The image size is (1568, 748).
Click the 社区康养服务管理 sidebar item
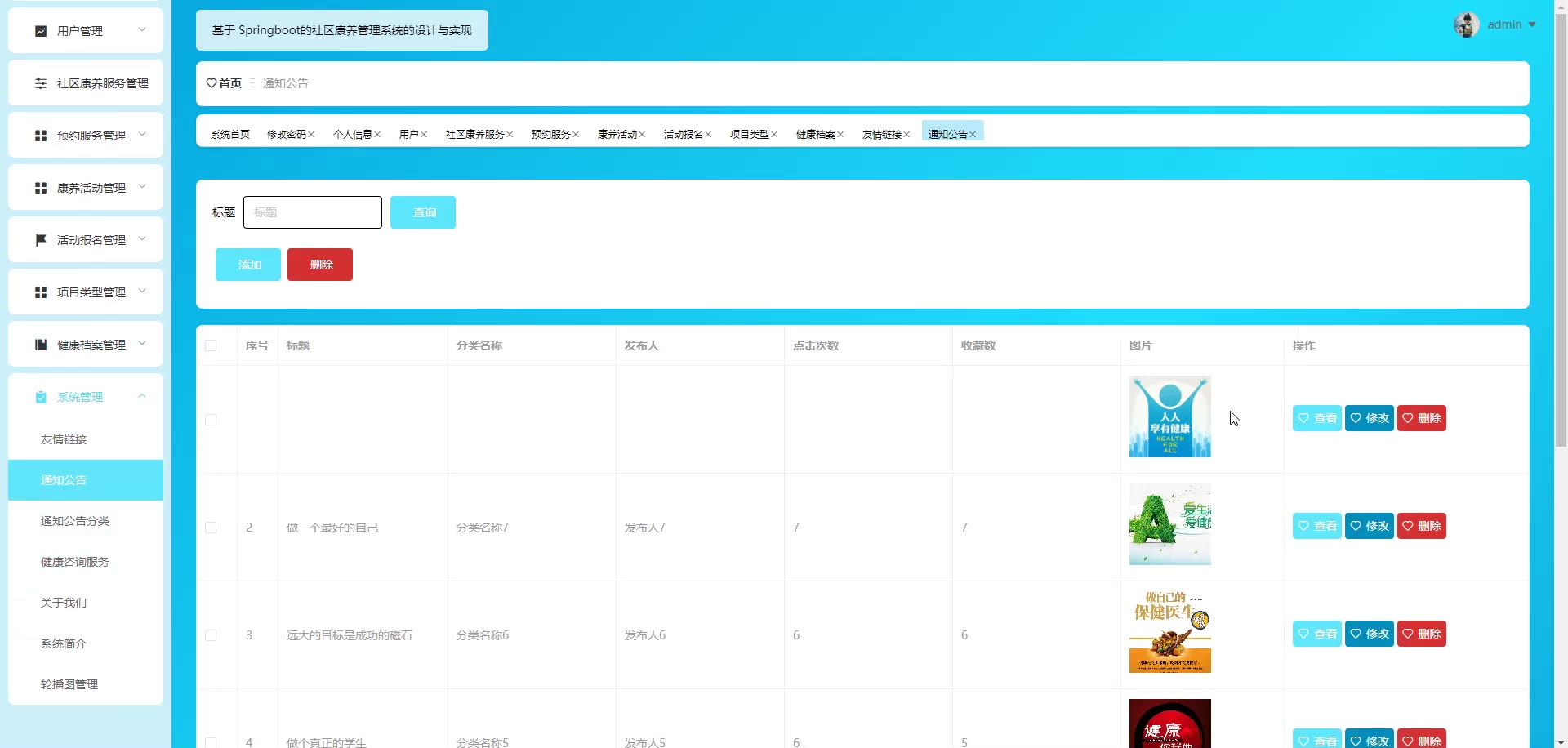(x=86, y=83)
